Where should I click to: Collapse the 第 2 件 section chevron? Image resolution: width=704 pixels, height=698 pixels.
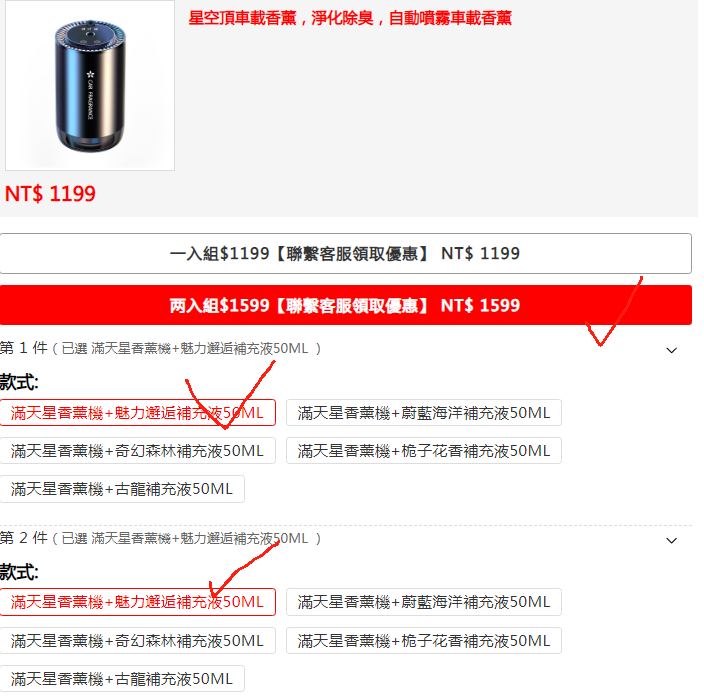tap(671, 540)
